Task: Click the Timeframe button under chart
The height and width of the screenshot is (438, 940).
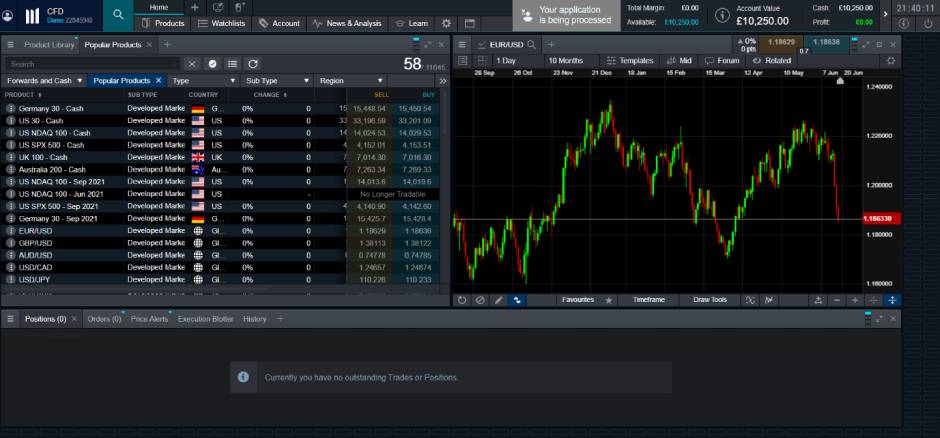Action: pos(649,300)
